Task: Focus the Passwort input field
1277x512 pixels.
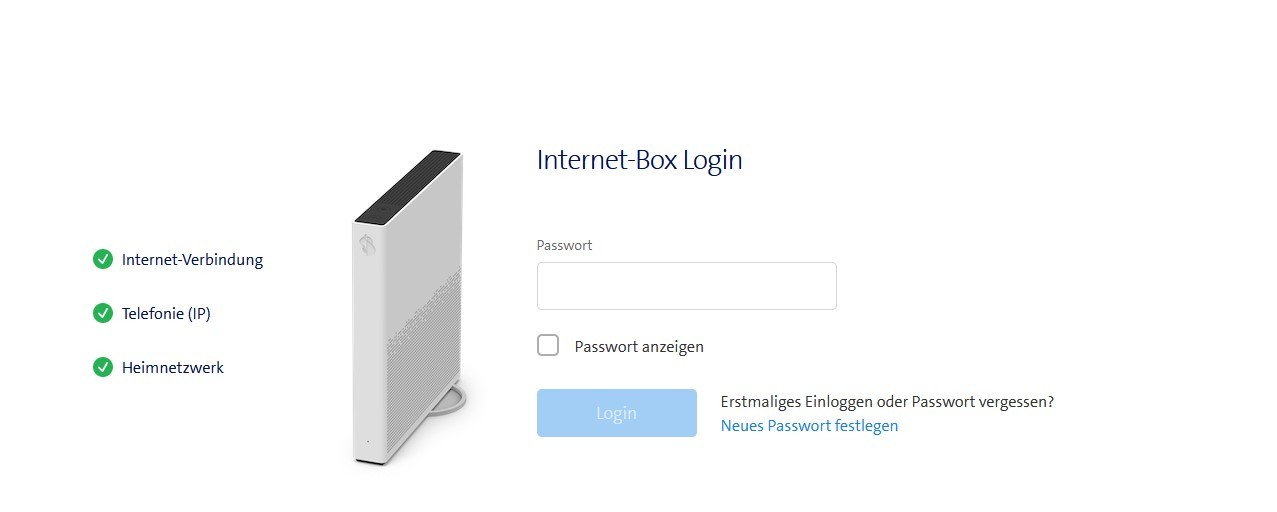Action: 687,286
